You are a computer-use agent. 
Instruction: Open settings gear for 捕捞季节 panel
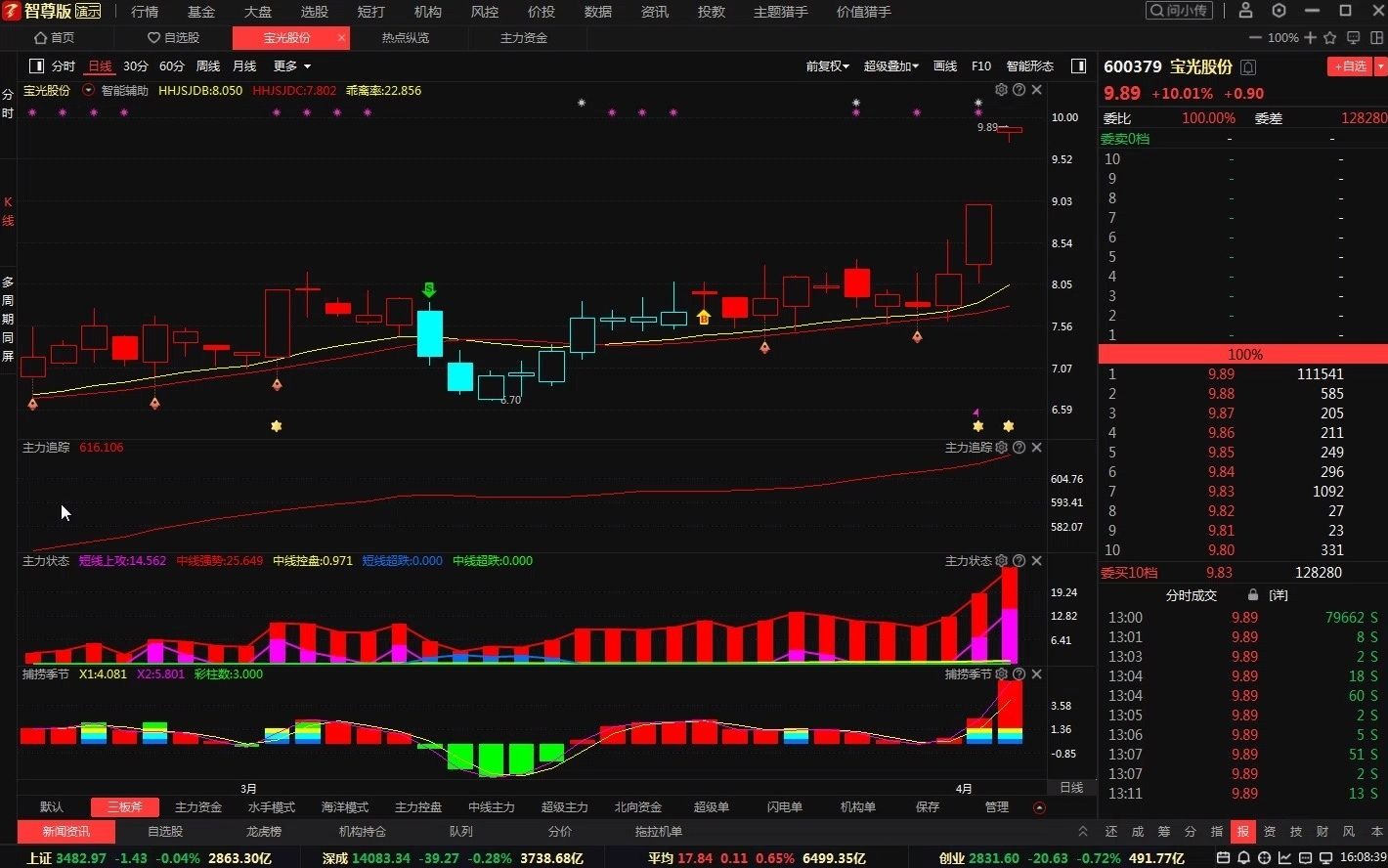(x=1001, y=674)
